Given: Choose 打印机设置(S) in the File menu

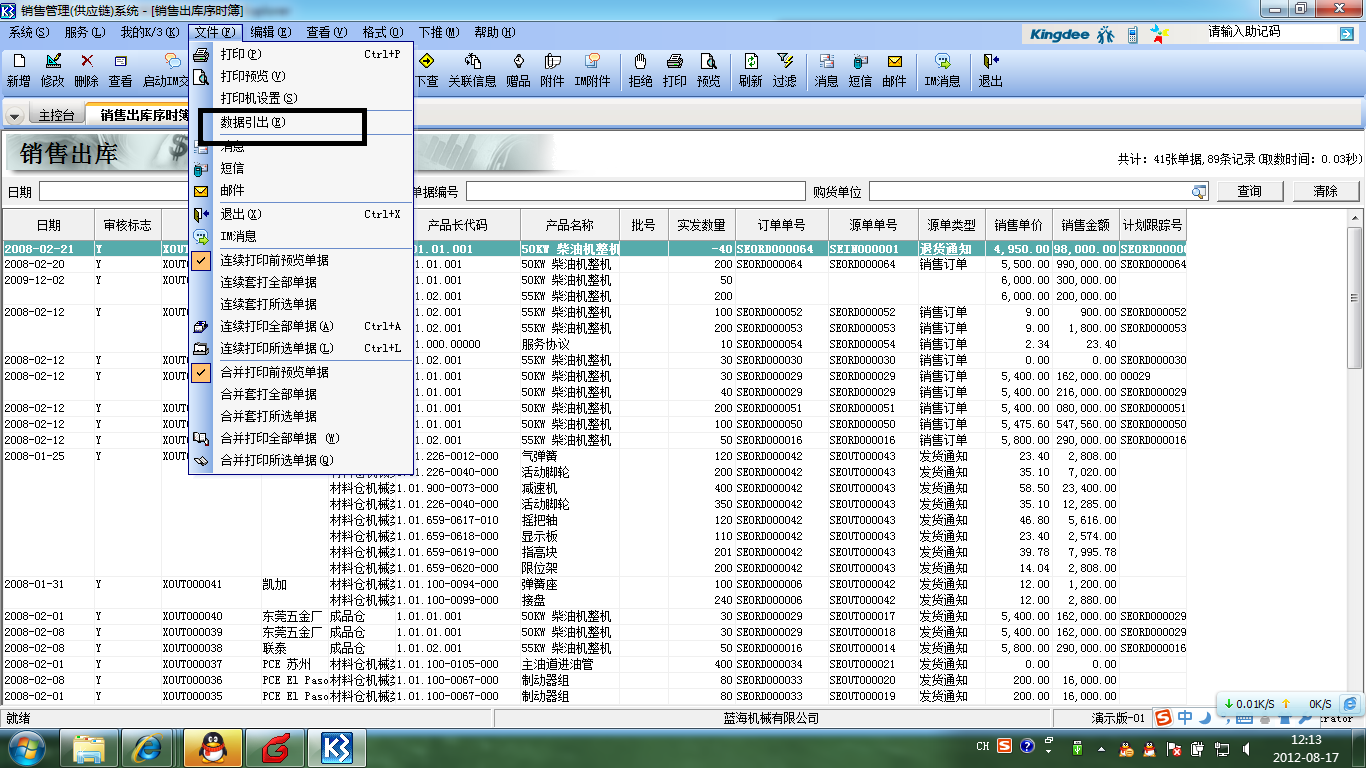Looking at the screenshot, I should [301, 98].
